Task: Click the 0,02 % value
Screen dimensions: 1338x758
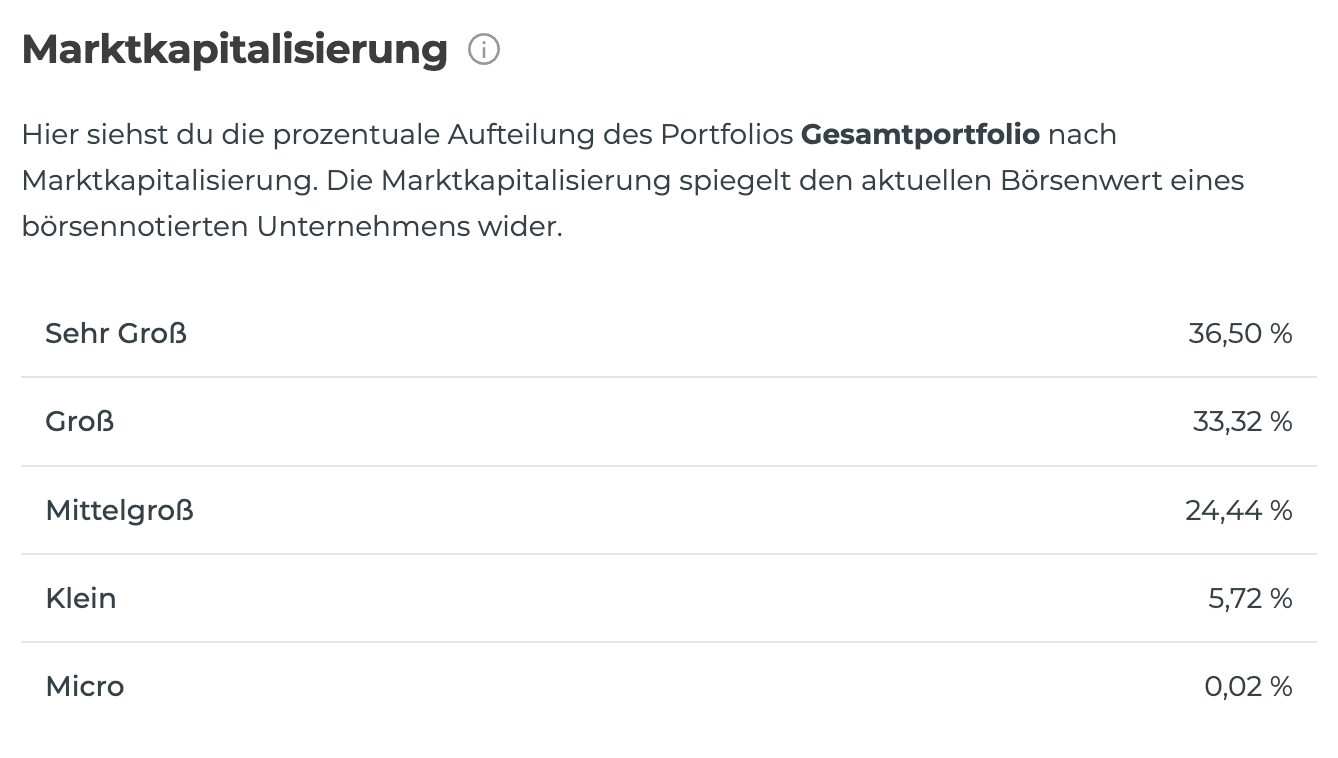Action: point(1248,686)
